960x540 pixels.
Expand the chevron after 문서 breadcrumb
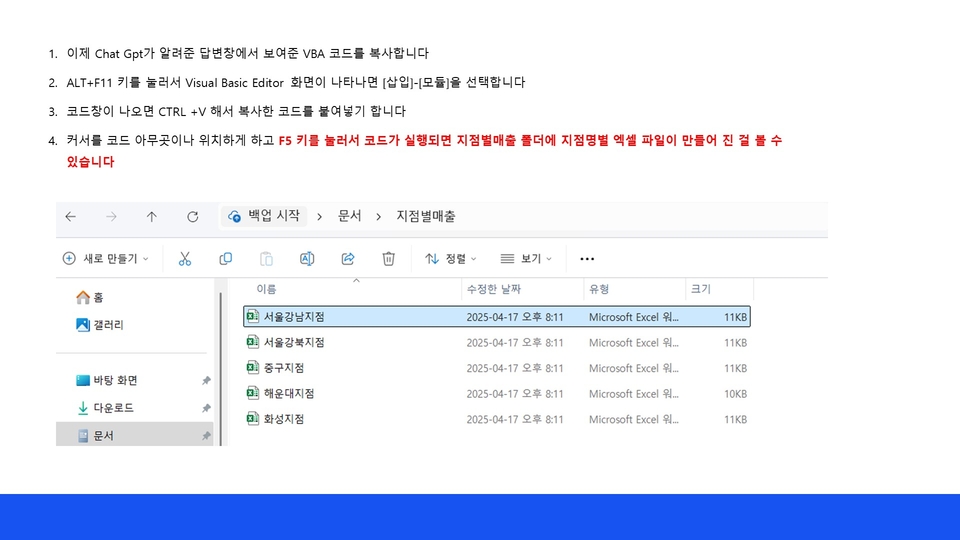click(x=378, y=217)
